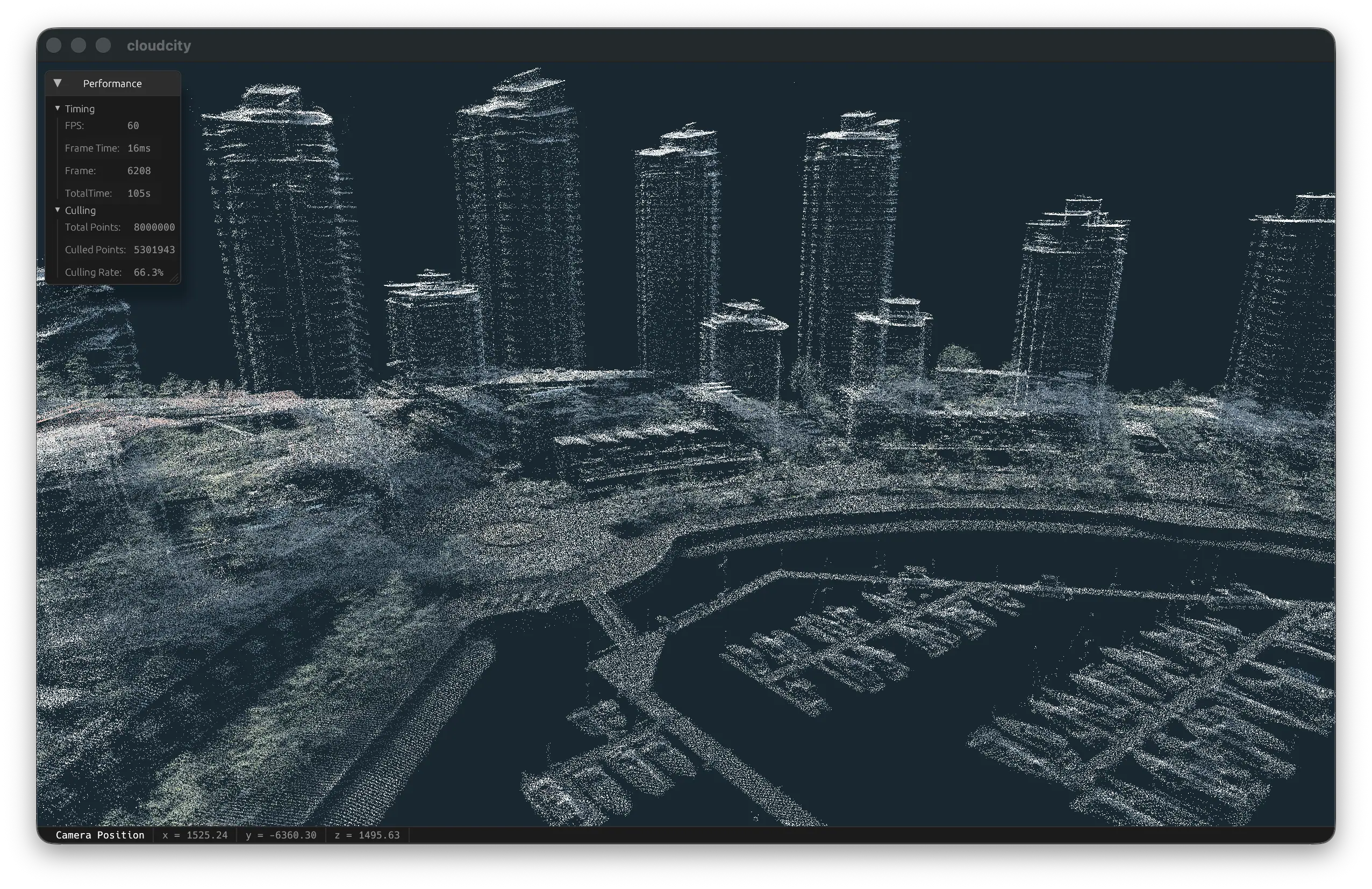The width and height of the screenshot is (1372, 889).
Task: Click the camera x coordinate field
Action: (x=195, y=835)
